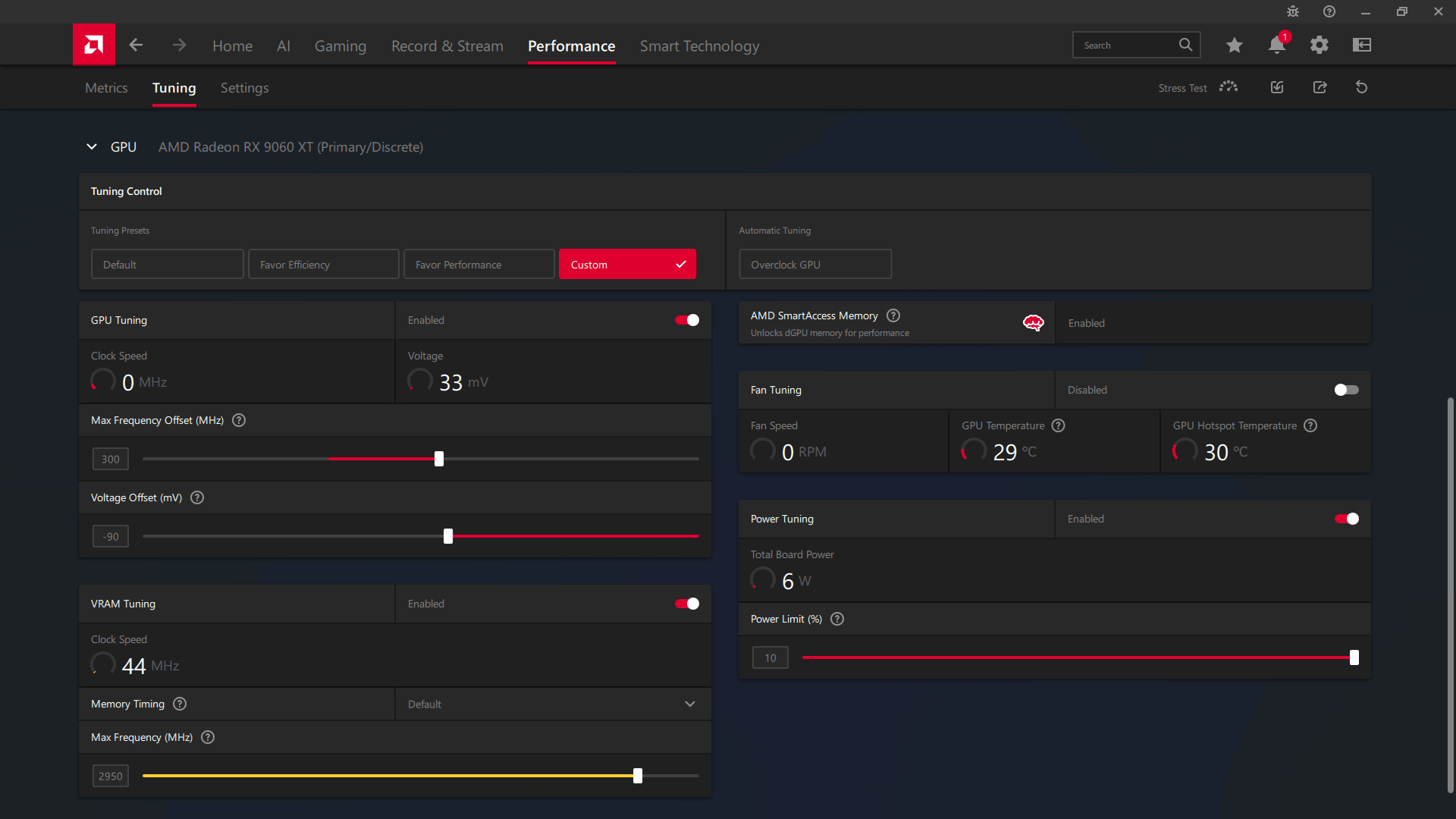
Task: Click the vertical scrollbar on the right
Action: pos(1450,595)
